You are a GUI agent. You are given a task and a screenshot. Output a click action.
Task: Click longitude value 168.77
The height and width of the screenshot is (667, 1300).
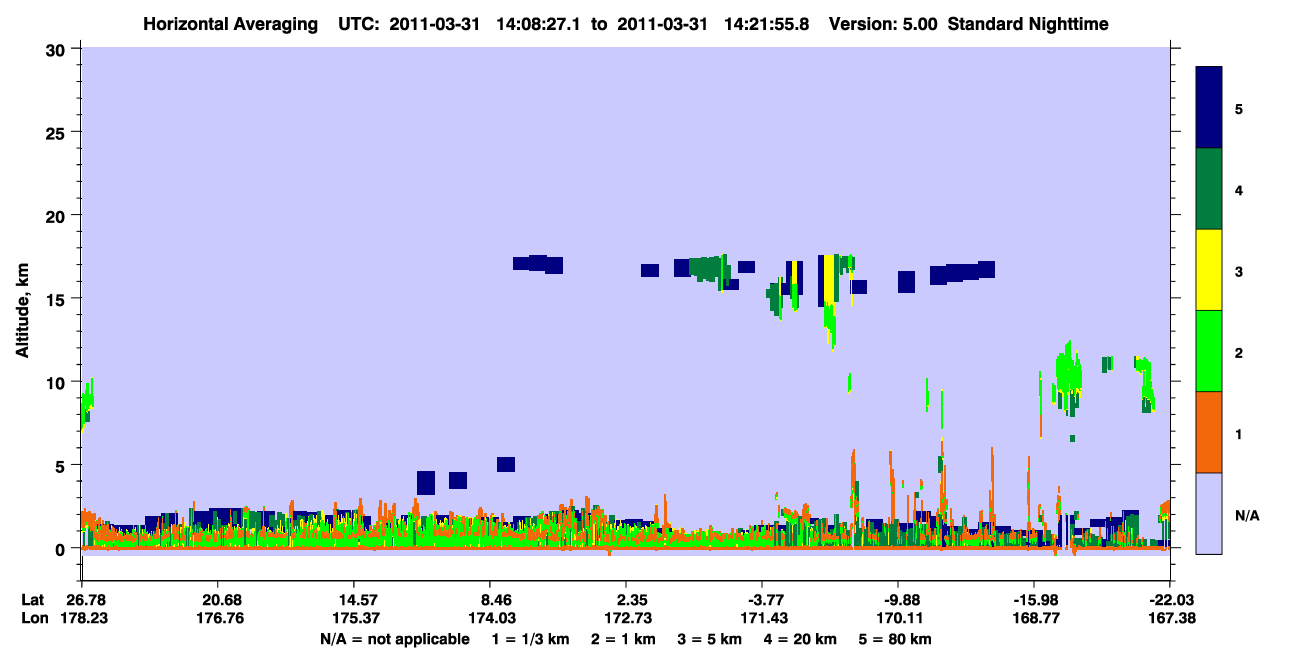1034,618
